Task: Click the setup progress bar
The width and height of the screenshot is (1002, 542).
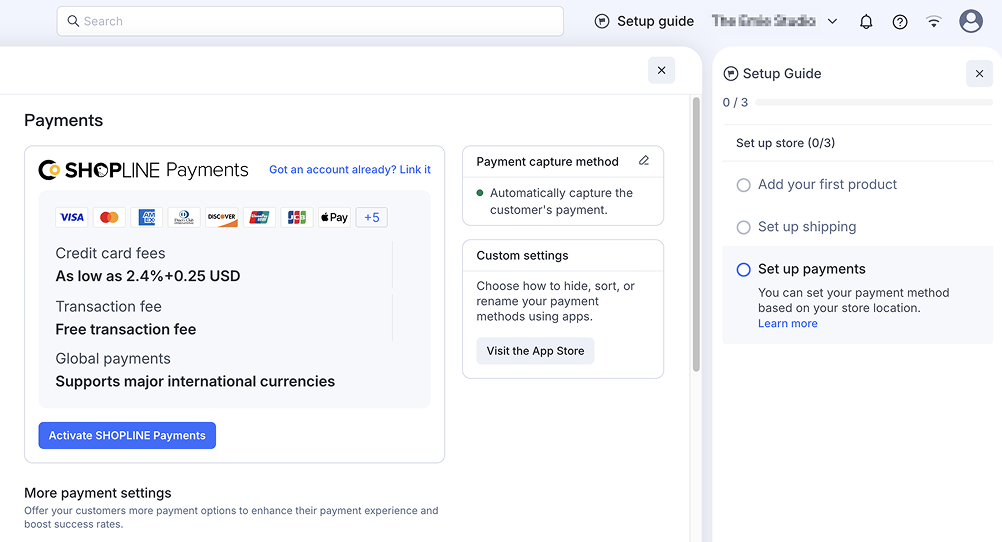Action: click(874, 103)
